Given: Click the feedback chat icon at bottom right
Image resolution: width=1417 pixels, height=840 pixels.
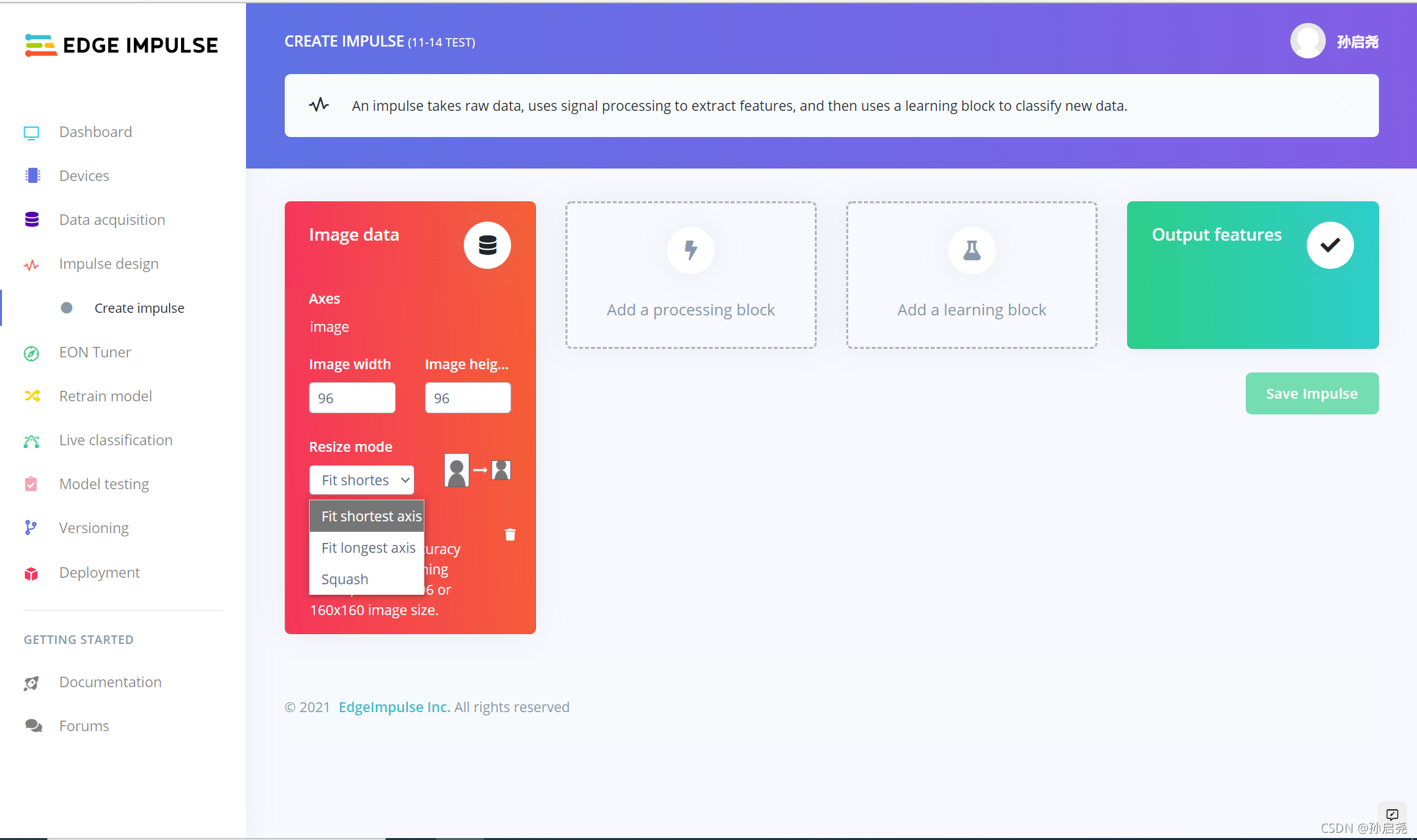Looking at the screenshot, I should pyautogui.click(x=1392, y=814).
